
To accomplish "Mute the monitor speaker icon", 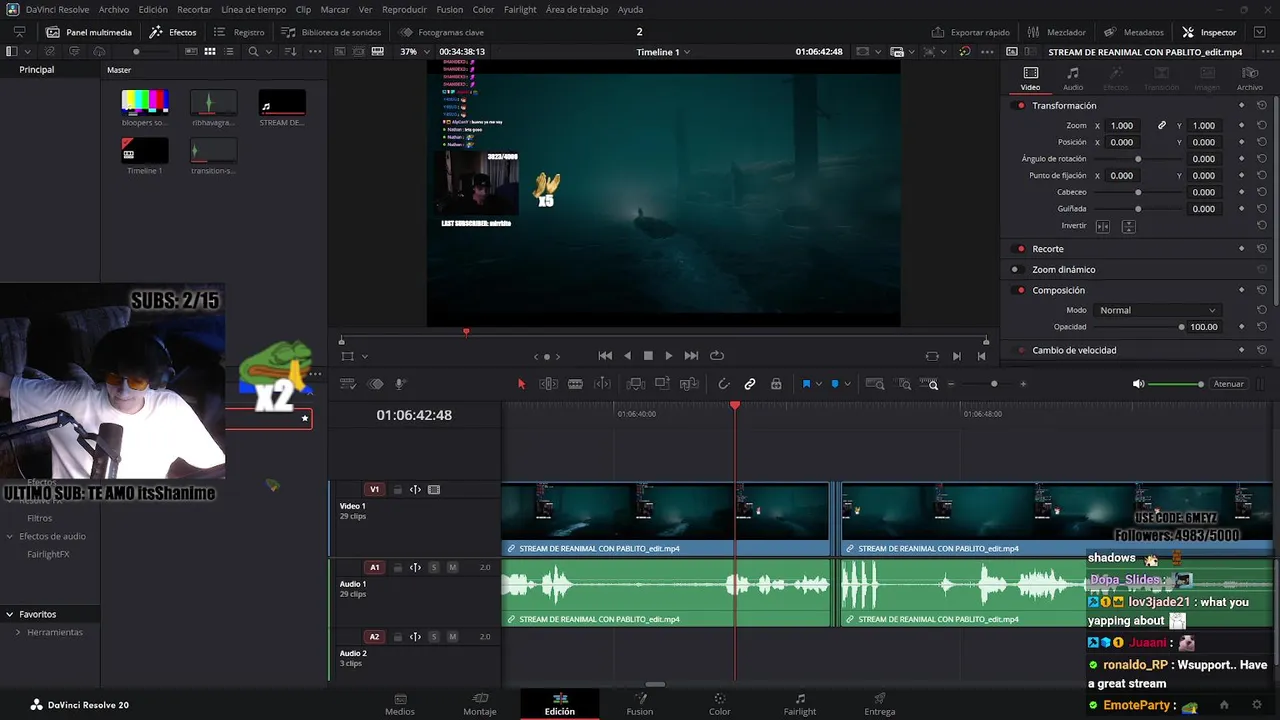I will 1138,384.
